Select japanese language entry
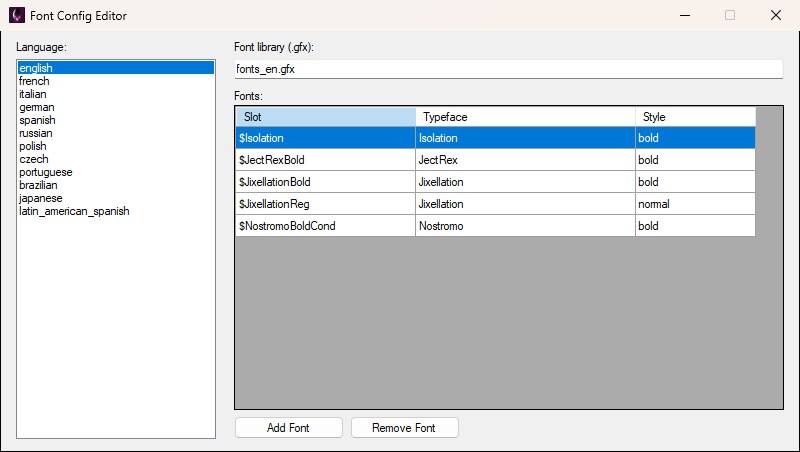 point(116,198)
